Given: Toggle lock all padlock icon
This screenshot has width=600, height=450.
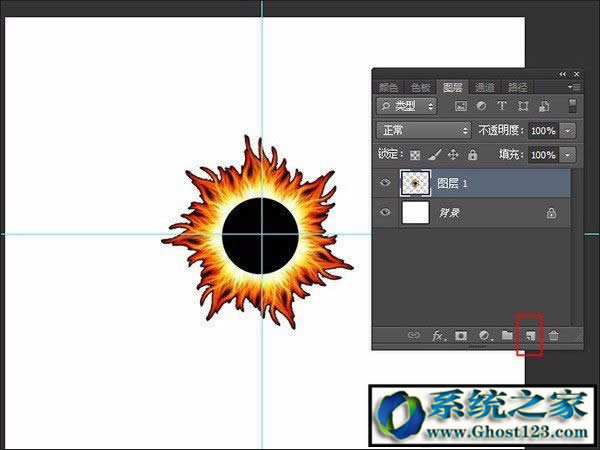Looking at the screenshot, I should click(x=473, y=155).
